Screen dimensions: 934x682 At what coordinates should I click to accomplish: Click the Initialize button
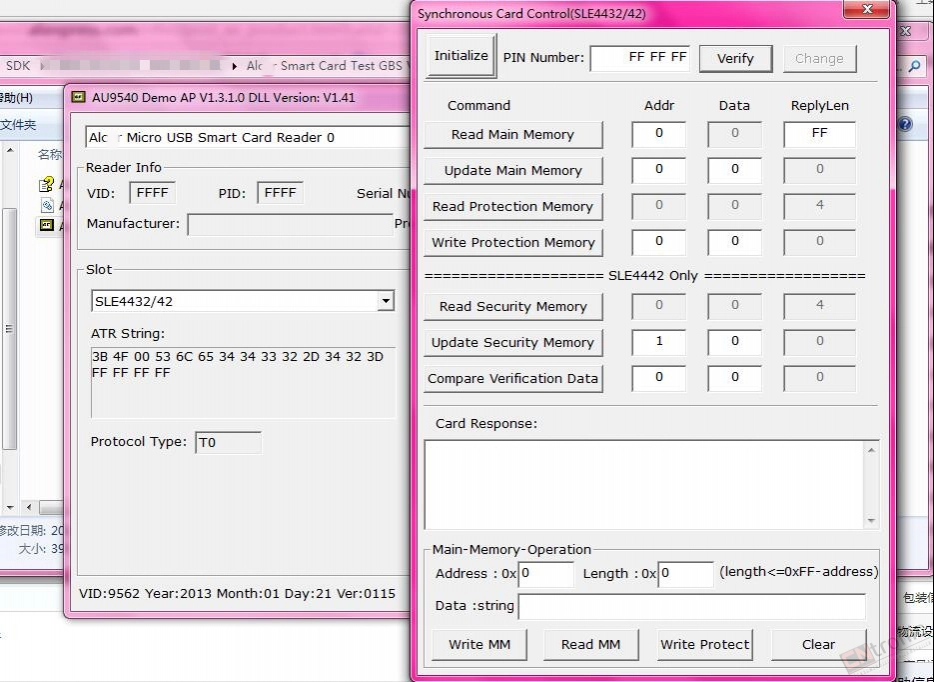tap(461, 56)
